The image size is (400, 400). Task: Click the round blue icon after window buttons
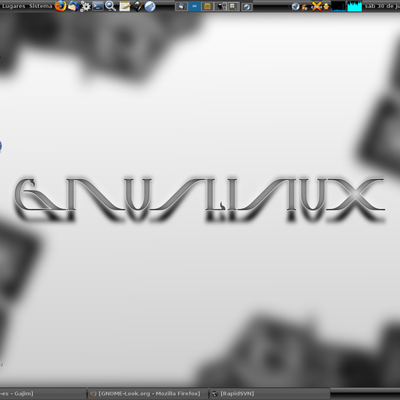tap(247, 6)
